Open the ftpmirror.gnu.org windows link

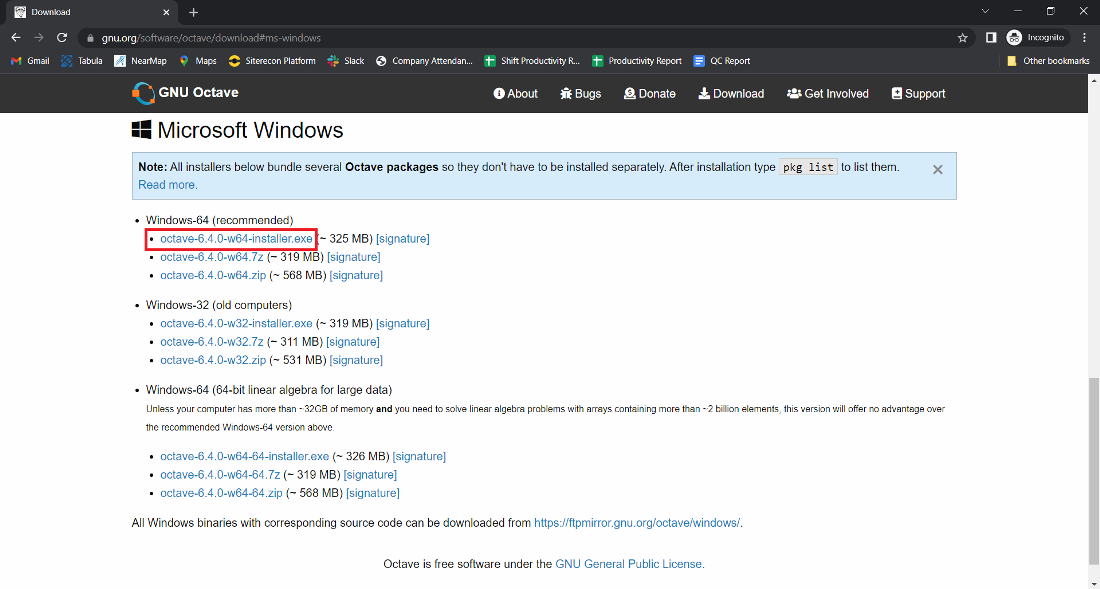637,523
